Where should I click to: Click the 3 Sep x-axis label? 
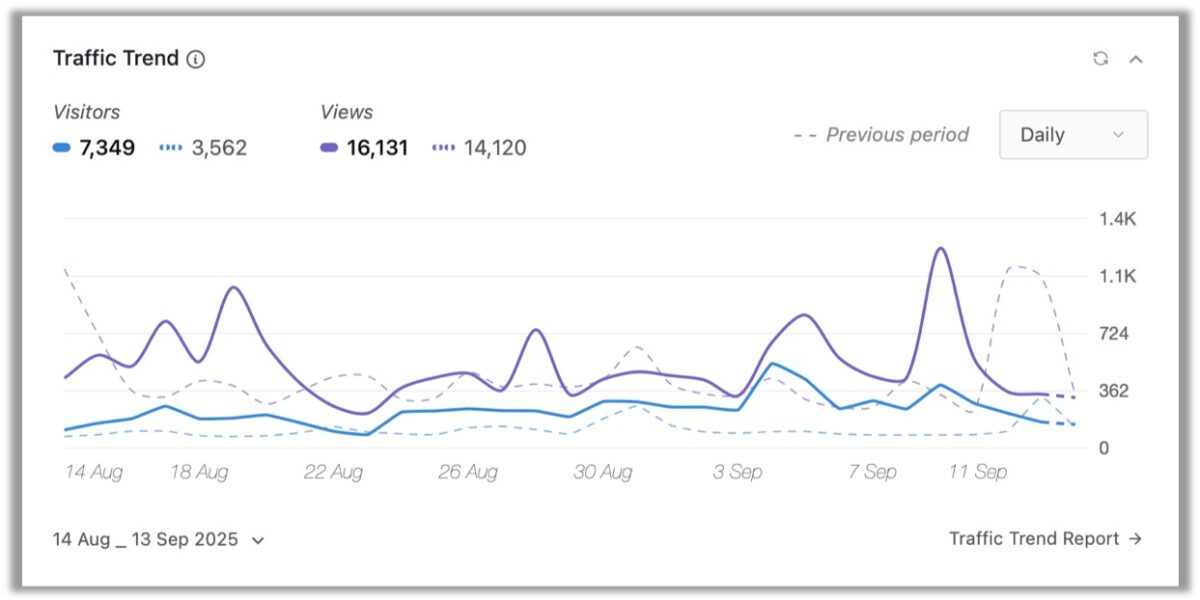click(x=737, y=472)
